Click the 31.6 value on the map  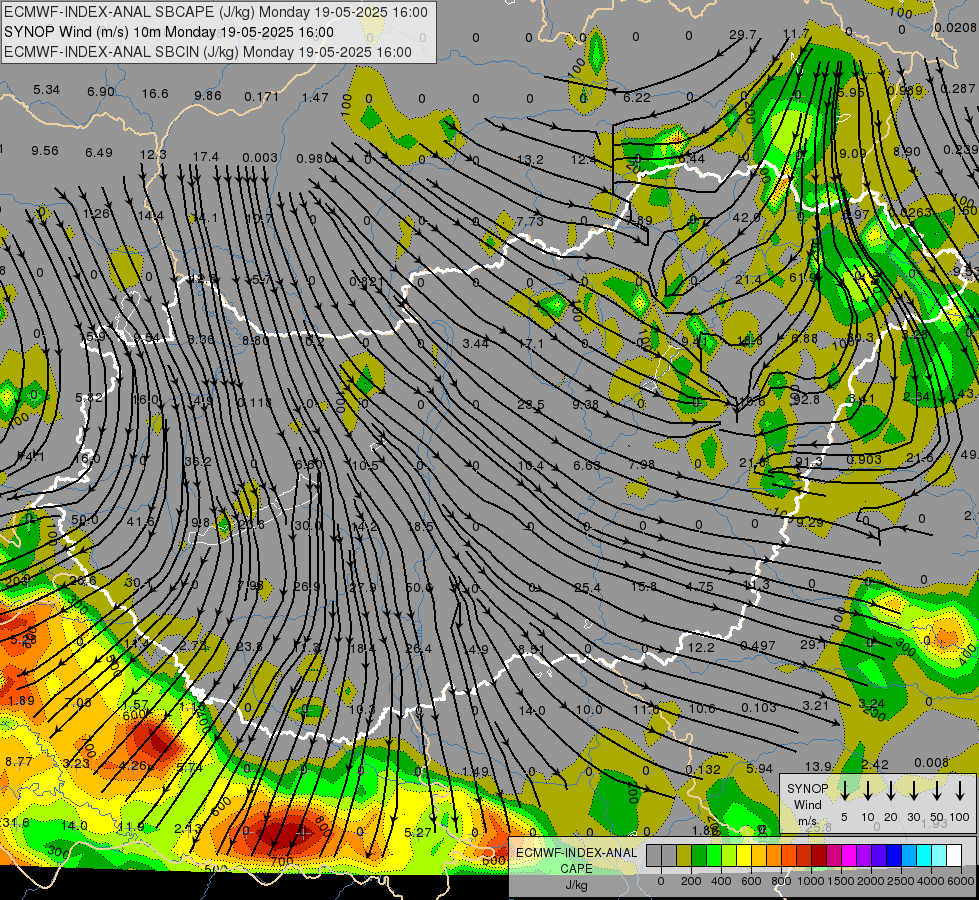coord(16,823)
